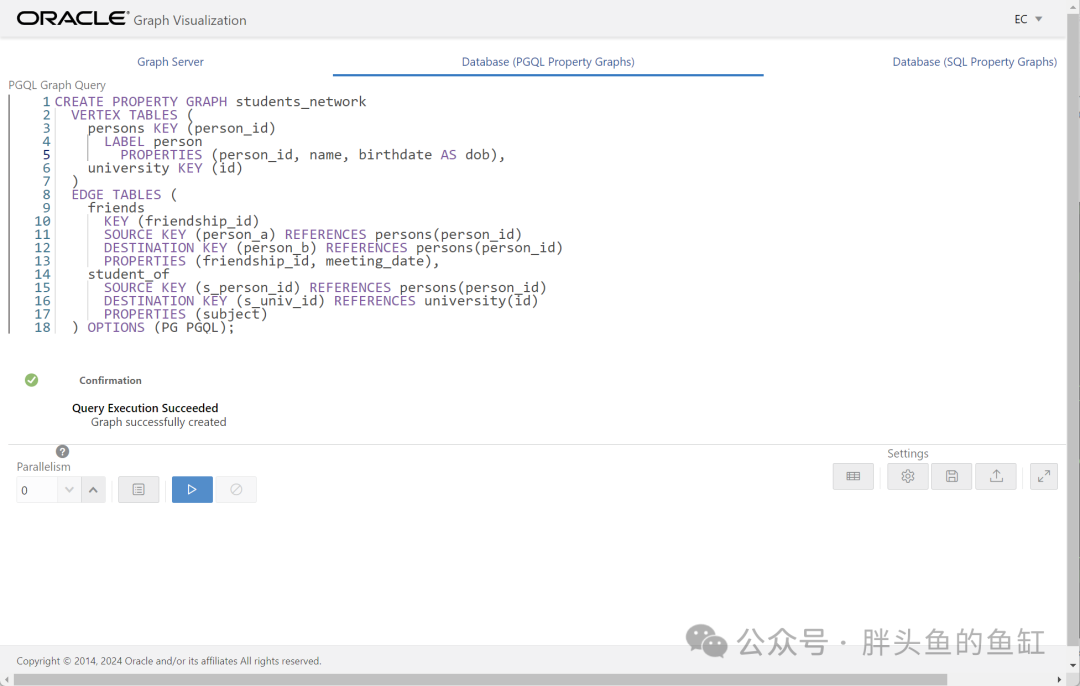This screenshot has height=686, width=1080.
Task: Click the ") OPTIONS (PG PGQL);" line
Action: click(154, 327)
